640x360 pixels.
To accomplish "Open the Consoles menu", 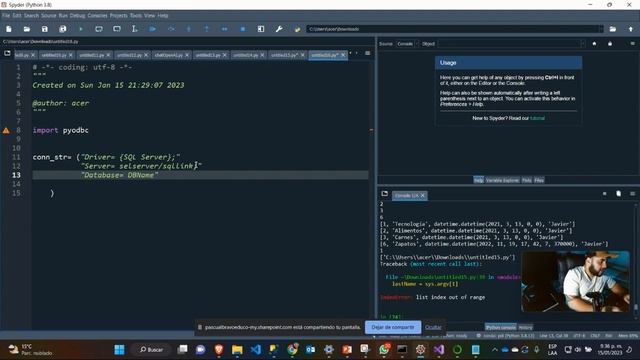I will tap(97, 16).
